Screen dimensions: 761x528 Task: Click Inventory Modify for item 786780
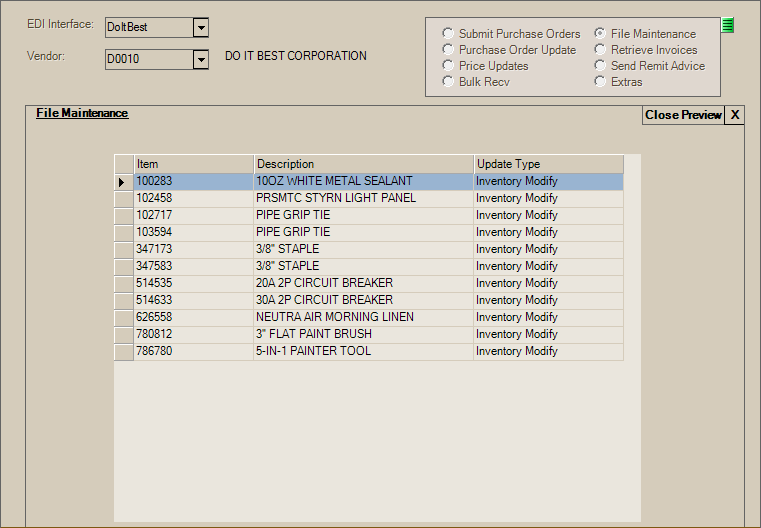pyautogui.click(x=549, y=351)
